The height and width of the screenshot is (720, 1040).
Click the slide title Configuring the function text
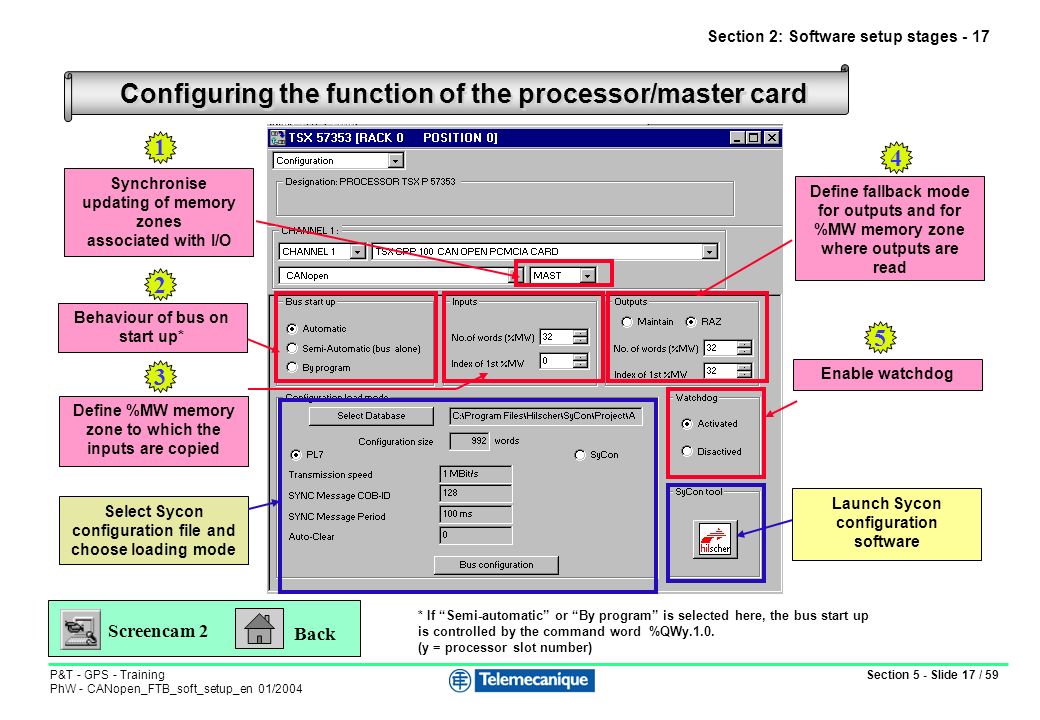[x=463, y=93]
